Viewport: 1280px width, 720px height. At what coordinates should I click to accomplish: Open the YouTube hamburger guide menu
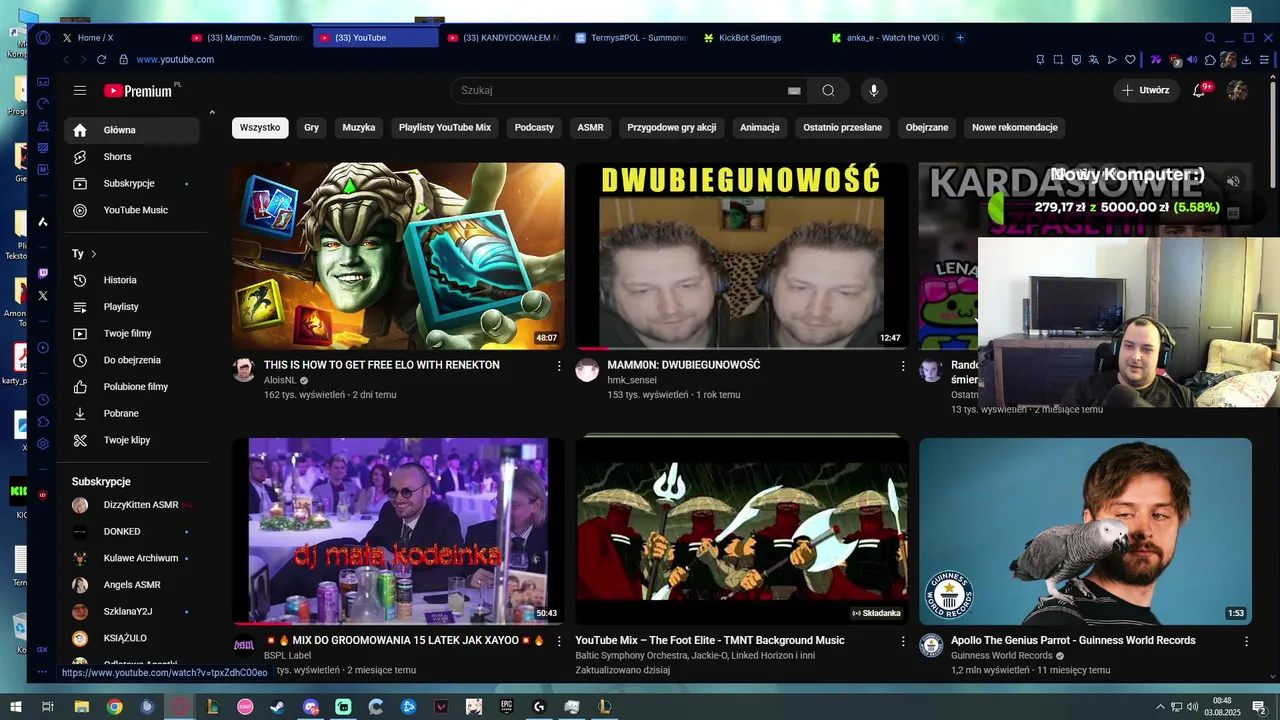pyautogui.click(x=80, y=90)
